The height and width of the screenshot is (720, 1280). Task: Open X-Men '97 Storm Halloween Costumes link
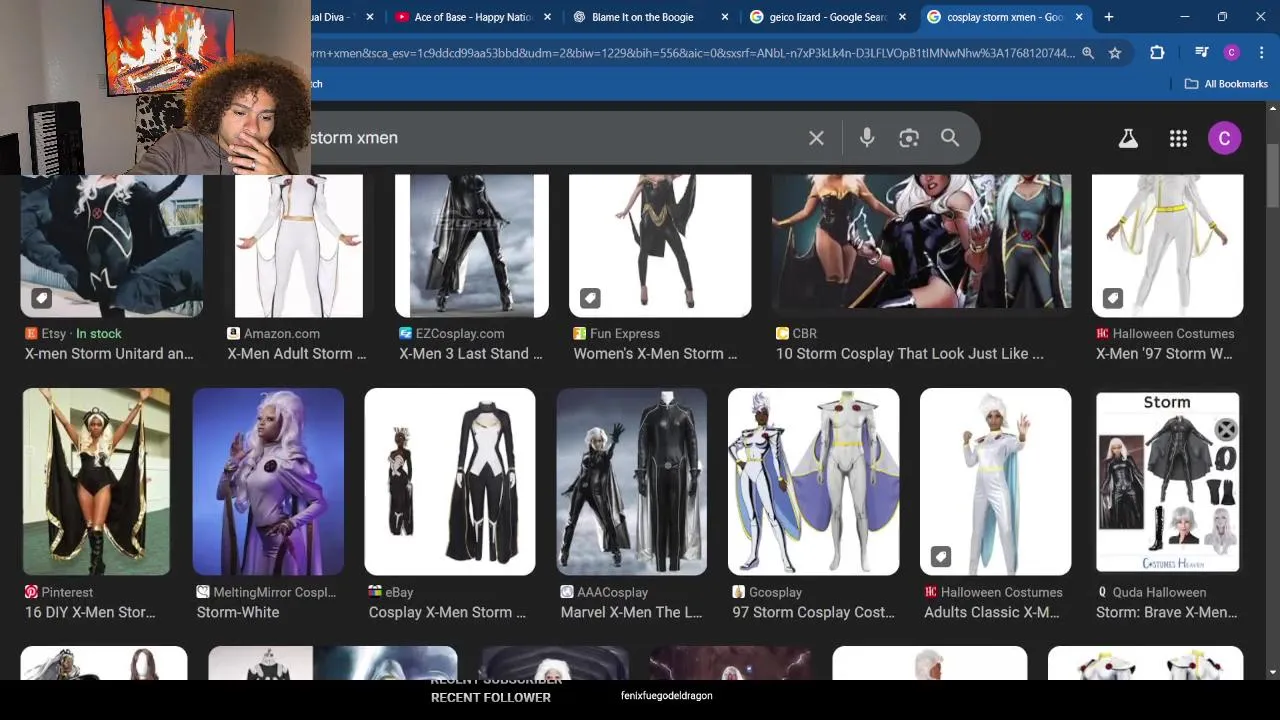[1164, 354]
